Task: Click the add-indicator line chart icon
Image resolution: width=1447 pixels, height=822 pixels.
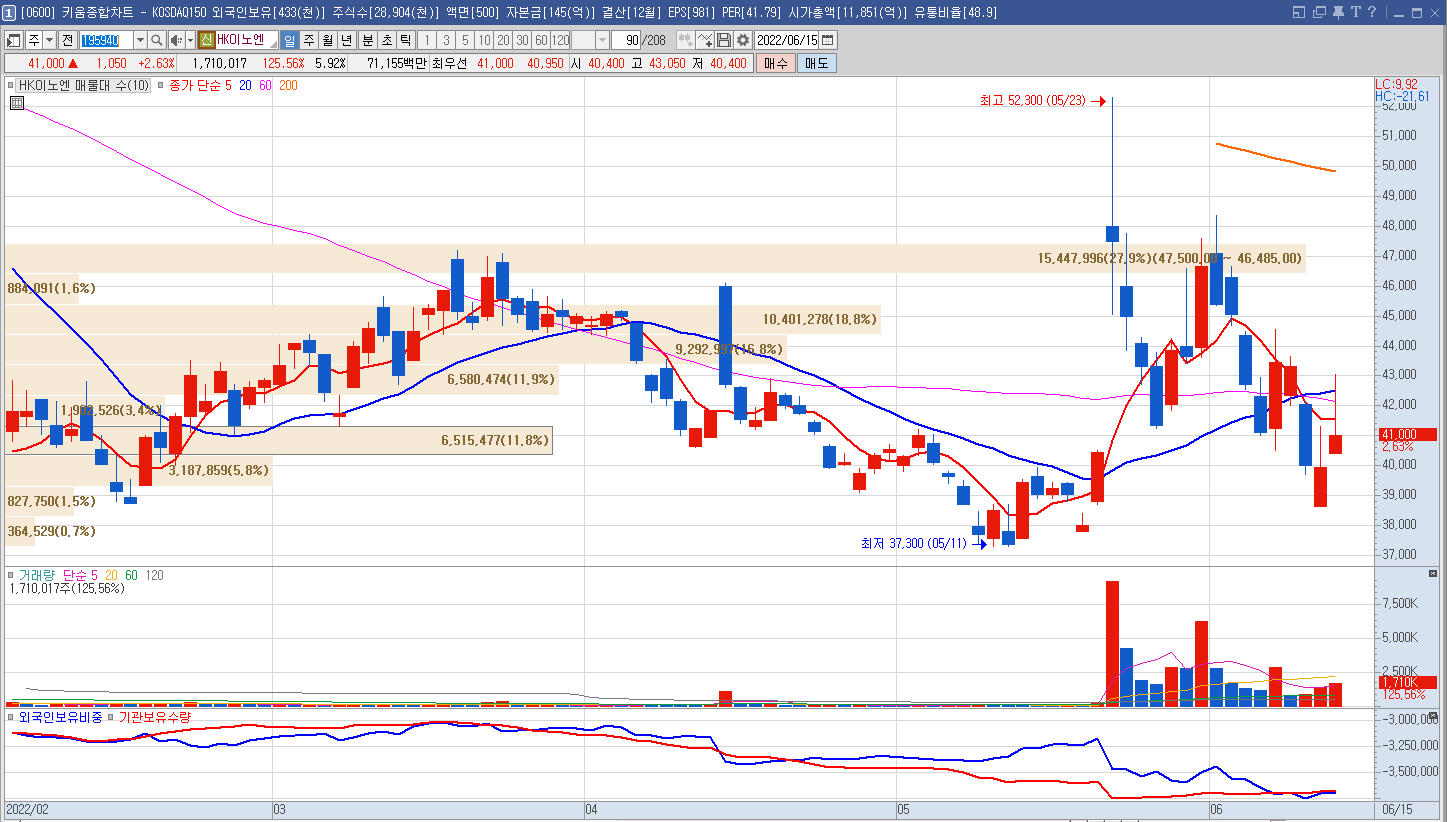Action: [705, 40]
